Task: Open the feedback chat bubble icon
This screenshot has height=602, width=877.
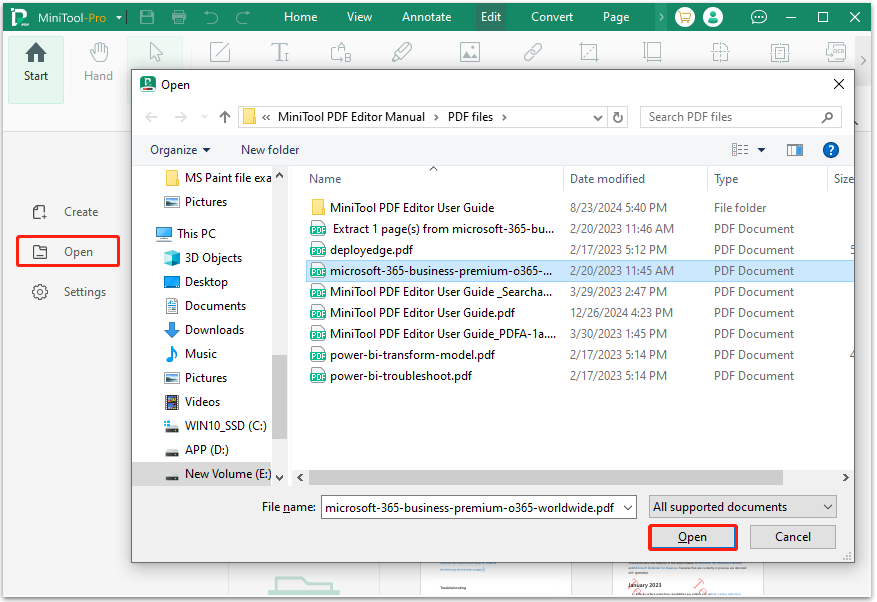Action: coord(759,17)
